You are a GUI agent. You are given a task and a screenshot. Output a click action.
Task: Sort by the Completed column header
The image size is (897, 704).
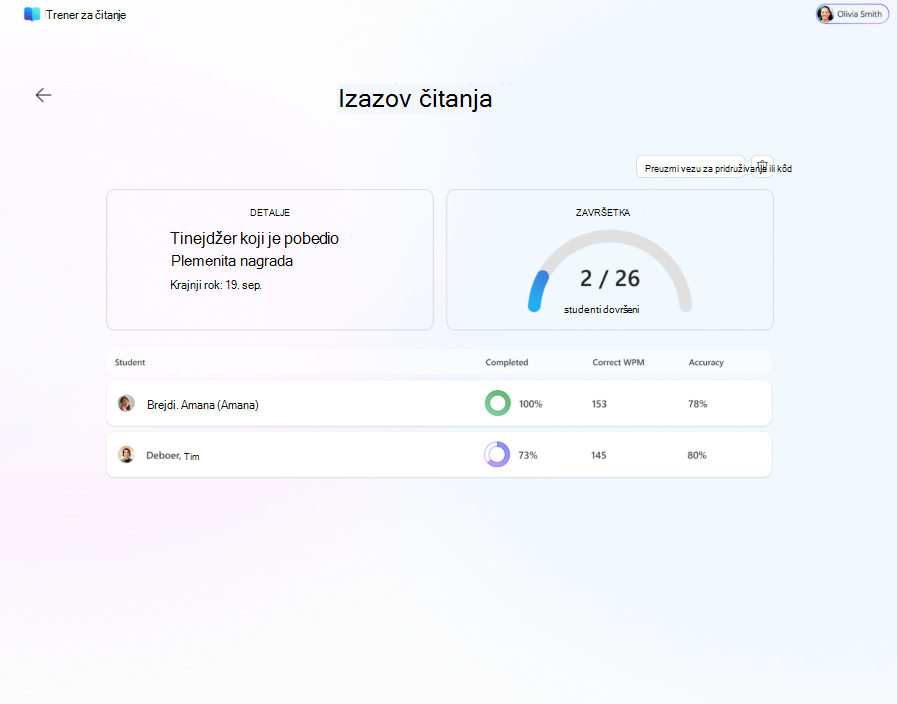[x=507, y=362]
